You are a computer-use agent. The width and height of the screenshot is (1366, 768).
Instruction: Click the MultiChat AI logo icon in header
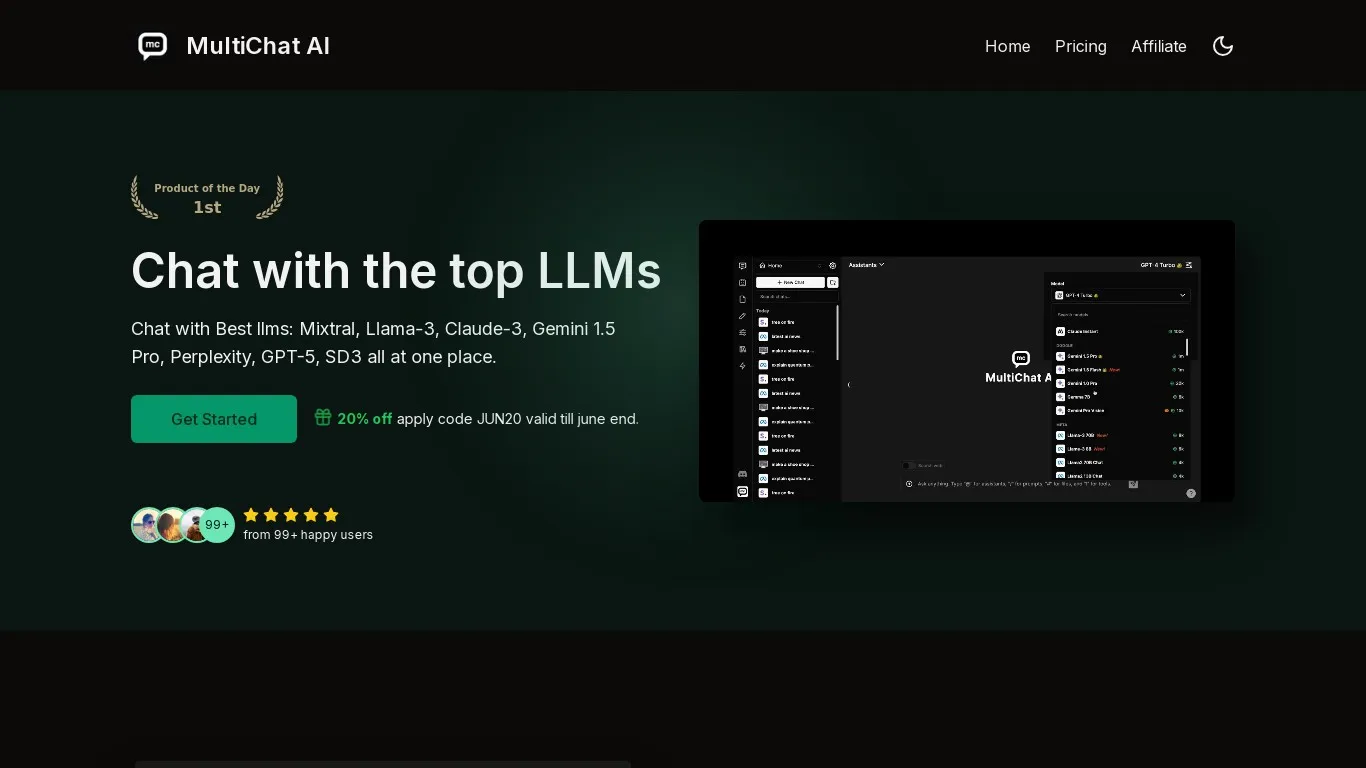point(153,46)
